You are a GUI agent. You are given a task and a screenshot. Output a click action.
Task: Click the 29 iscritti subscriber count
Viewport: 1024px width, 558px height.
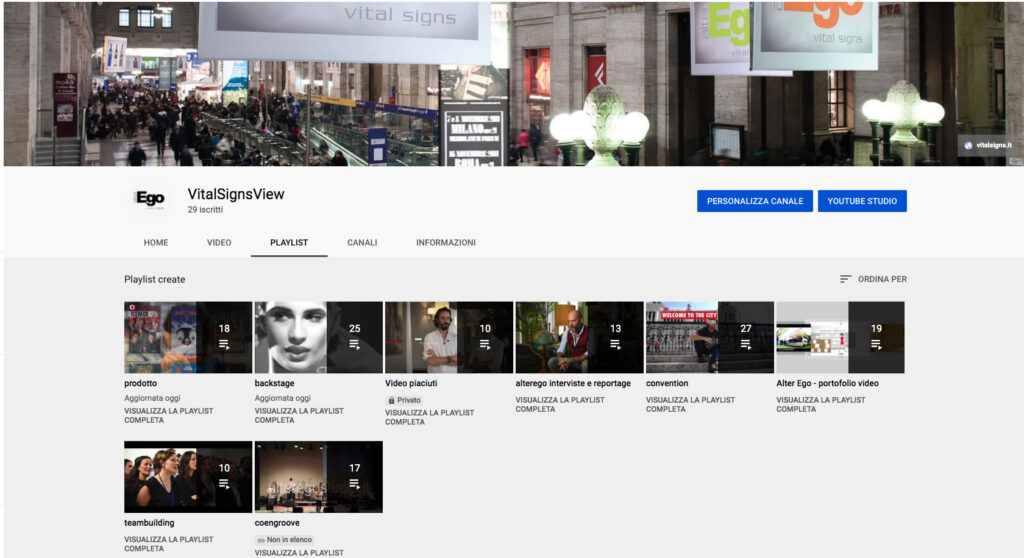[205, 210]
